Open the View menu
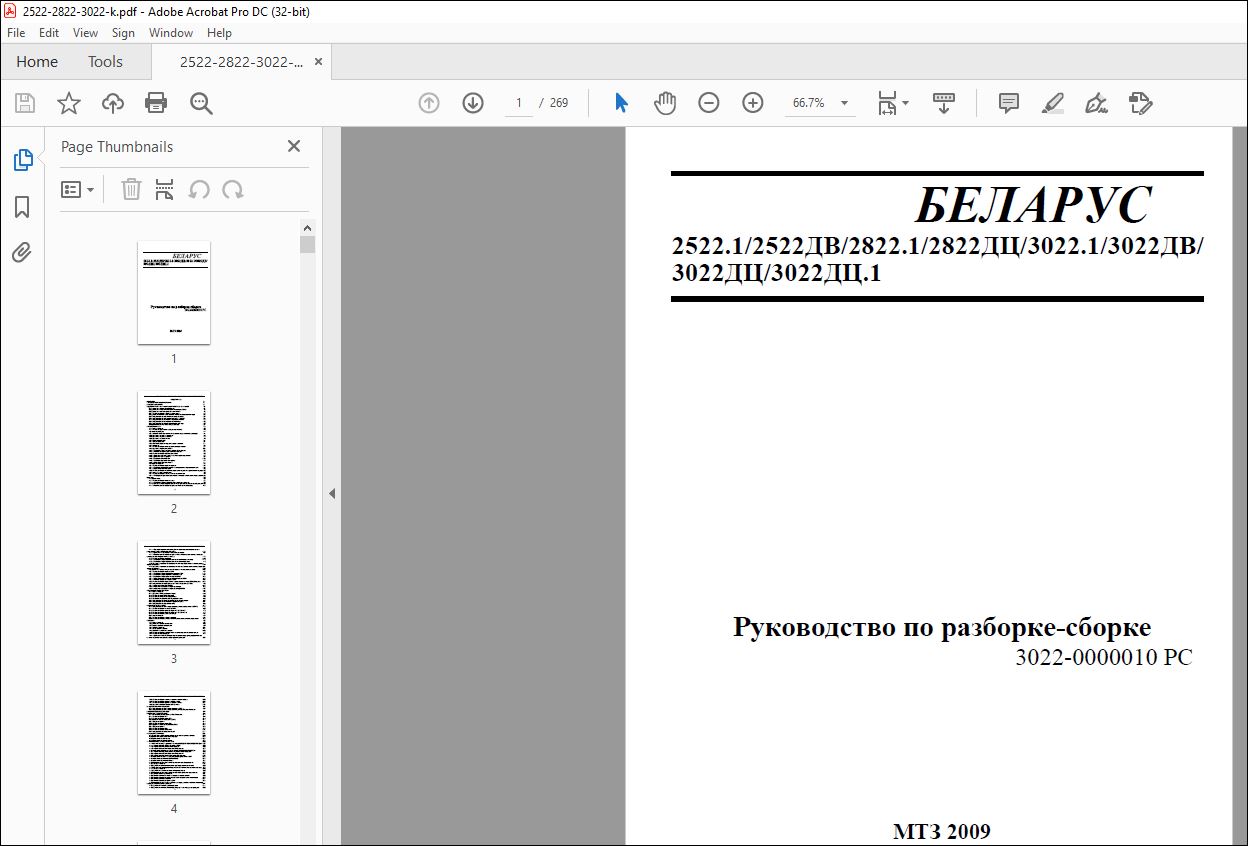 pyautogui.click(x=85, y=33)
